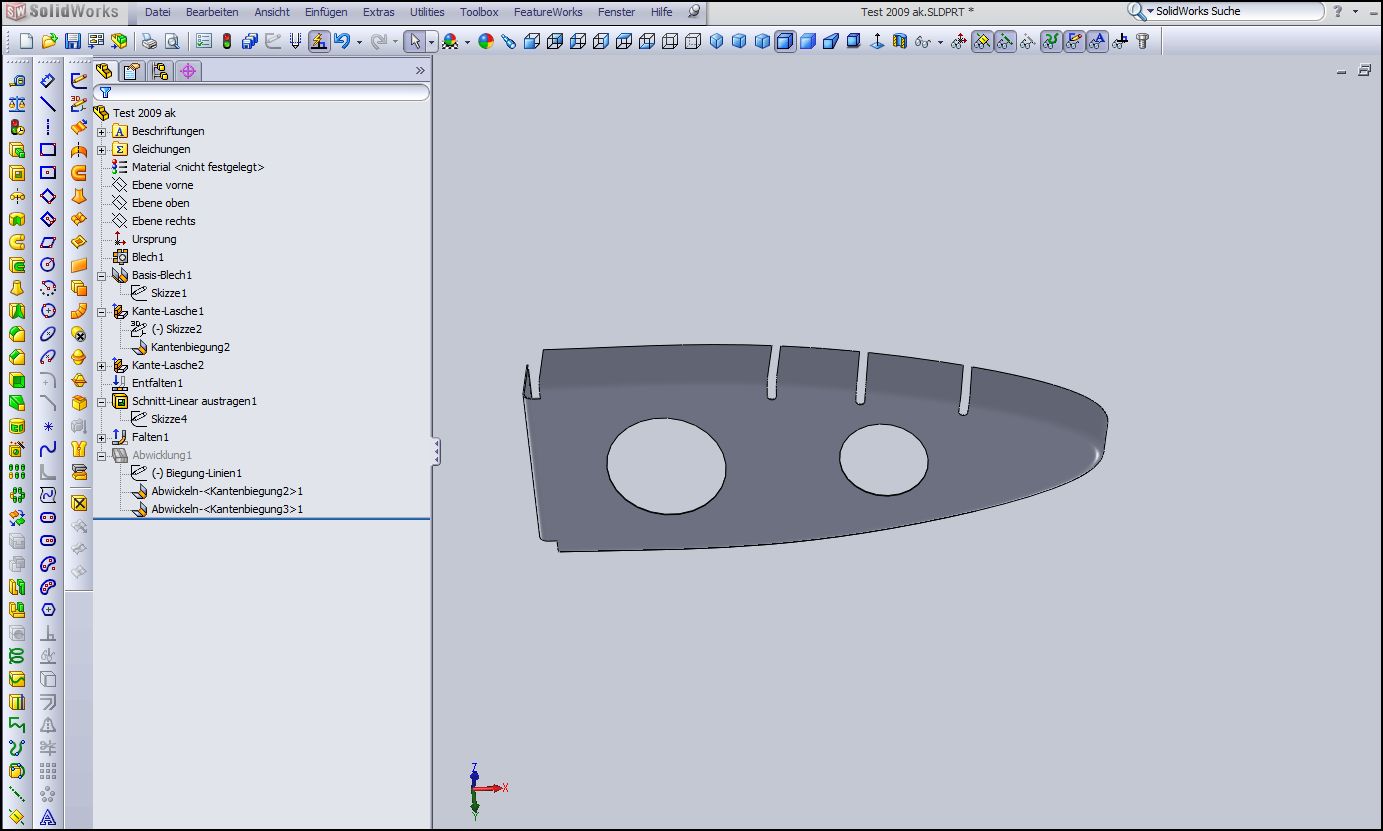Image resolution: width=1383 pixels, height=831 pixels.
Task: Switch to the PropertyManager tab
Action: 132,70
